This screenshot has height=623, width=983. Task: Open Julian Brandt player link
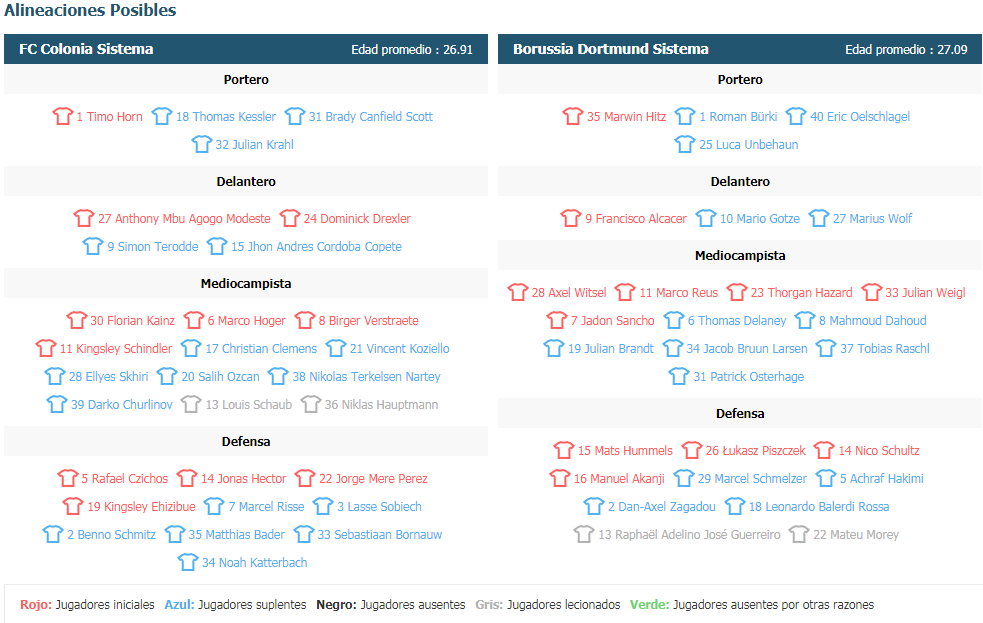[x=611, y=348]
